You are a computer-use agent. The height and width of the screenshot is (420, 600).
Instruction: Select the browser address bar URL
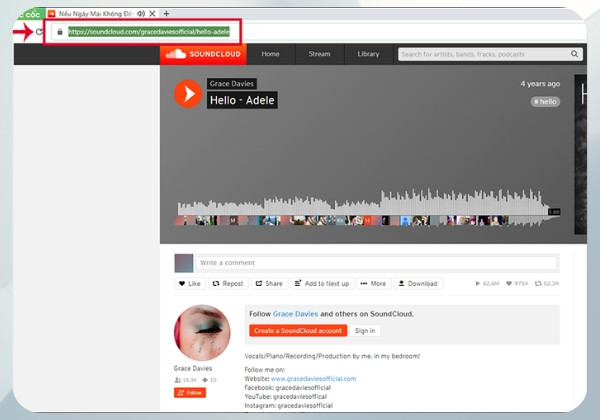tap(149, 32)
